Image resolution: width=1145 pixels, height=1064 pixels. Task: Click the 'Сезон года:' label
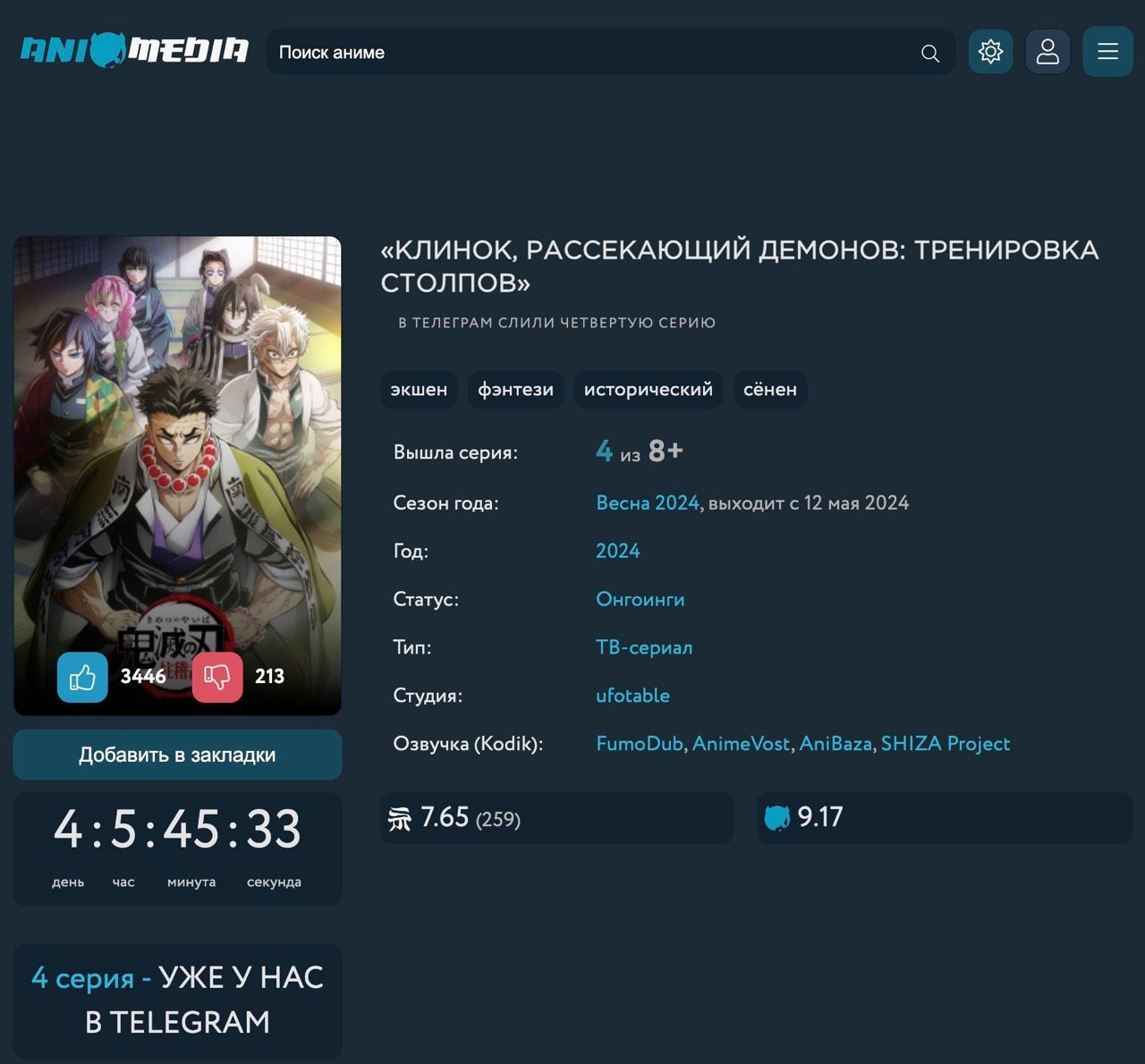(x=445, y=502)
